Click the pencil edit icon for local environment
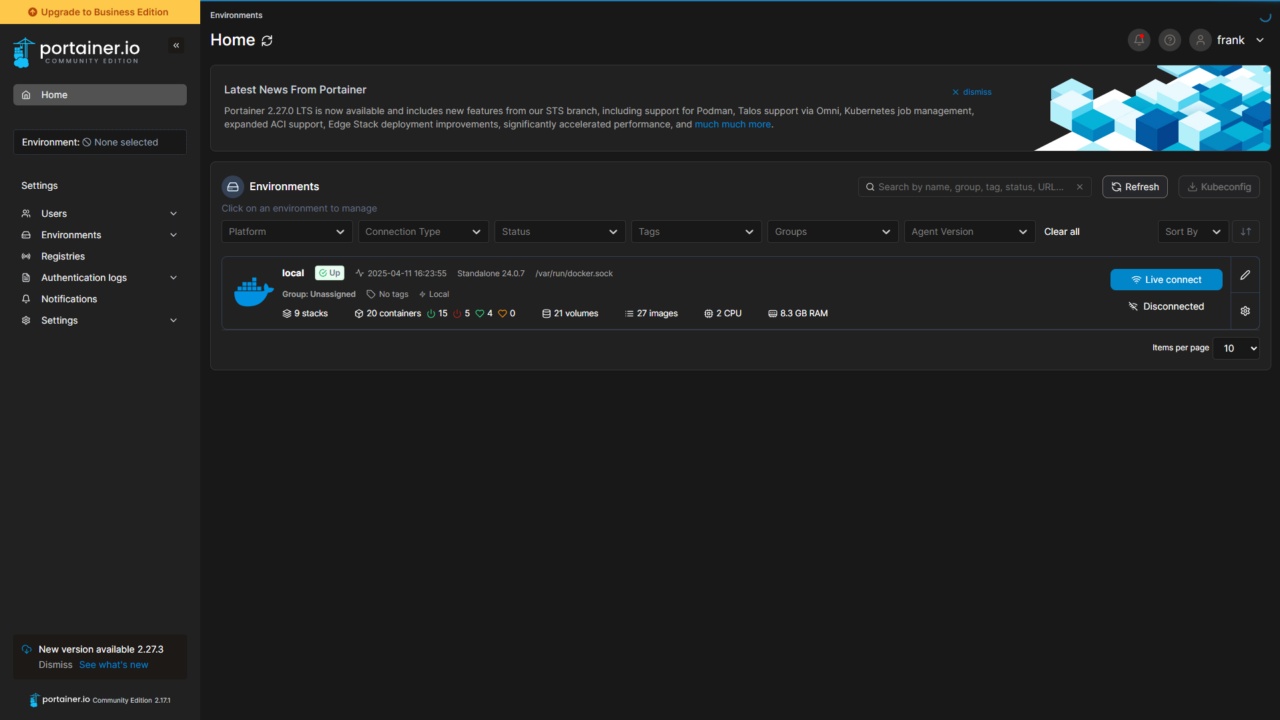 click(1245, 275)
